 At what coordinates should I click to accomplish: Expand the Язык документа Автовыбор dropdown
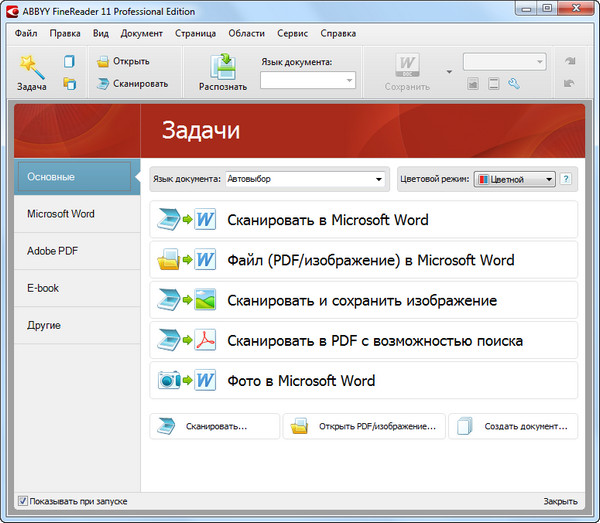[379, 180]
